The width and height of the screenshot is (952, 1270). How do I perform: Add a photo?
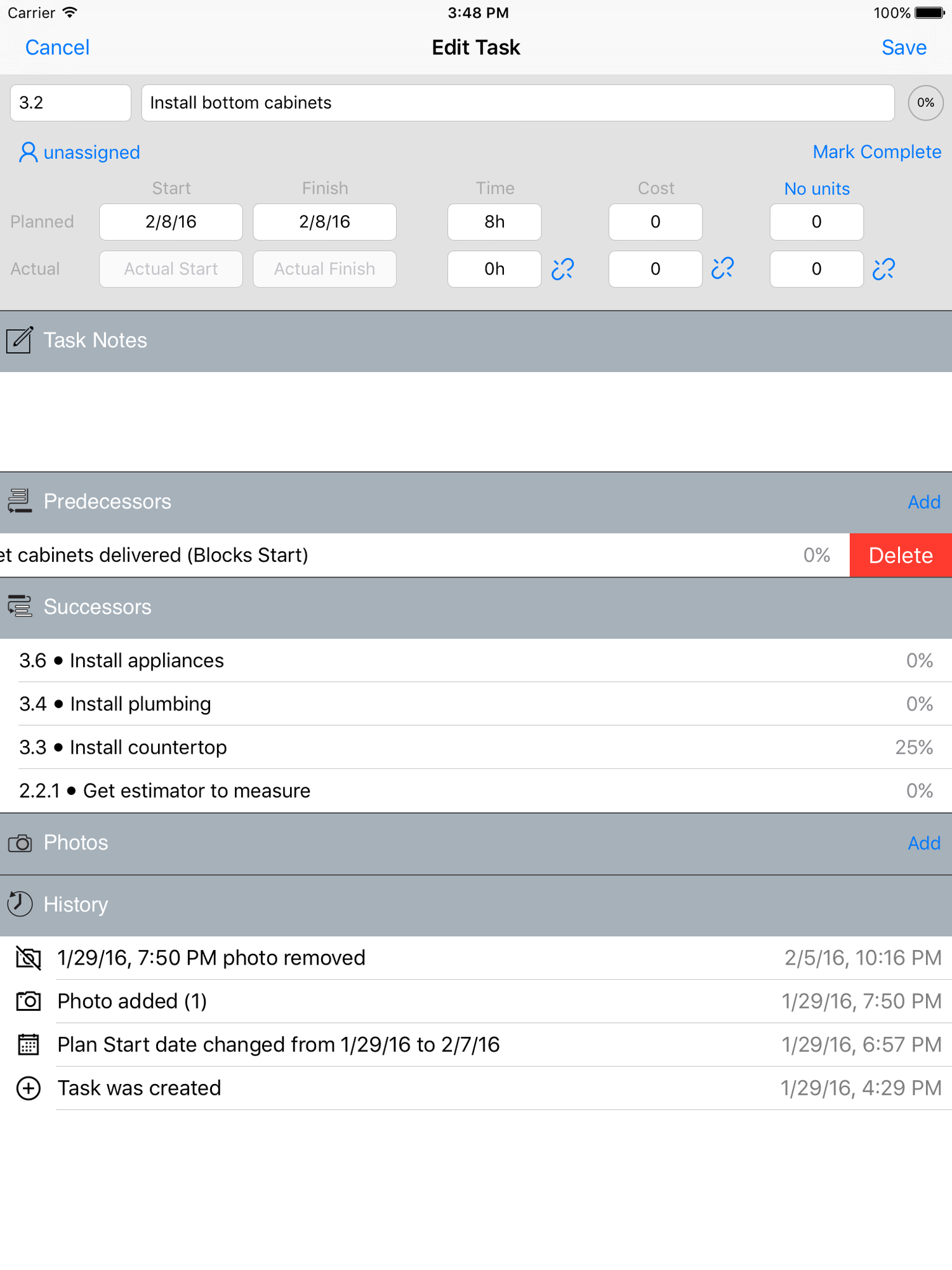[924, 843]
